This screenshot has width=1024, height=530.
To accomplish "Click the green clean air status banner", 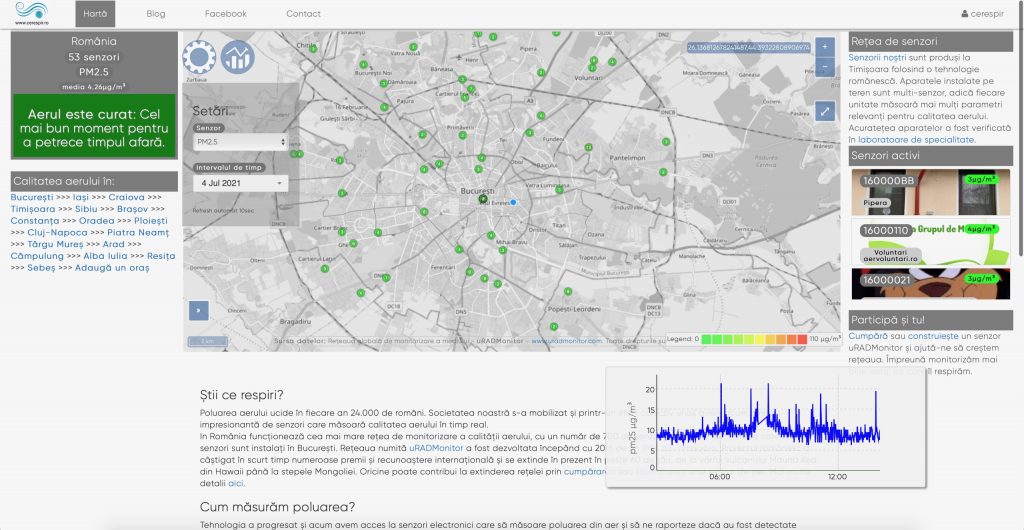I will (x=94, y=126).
